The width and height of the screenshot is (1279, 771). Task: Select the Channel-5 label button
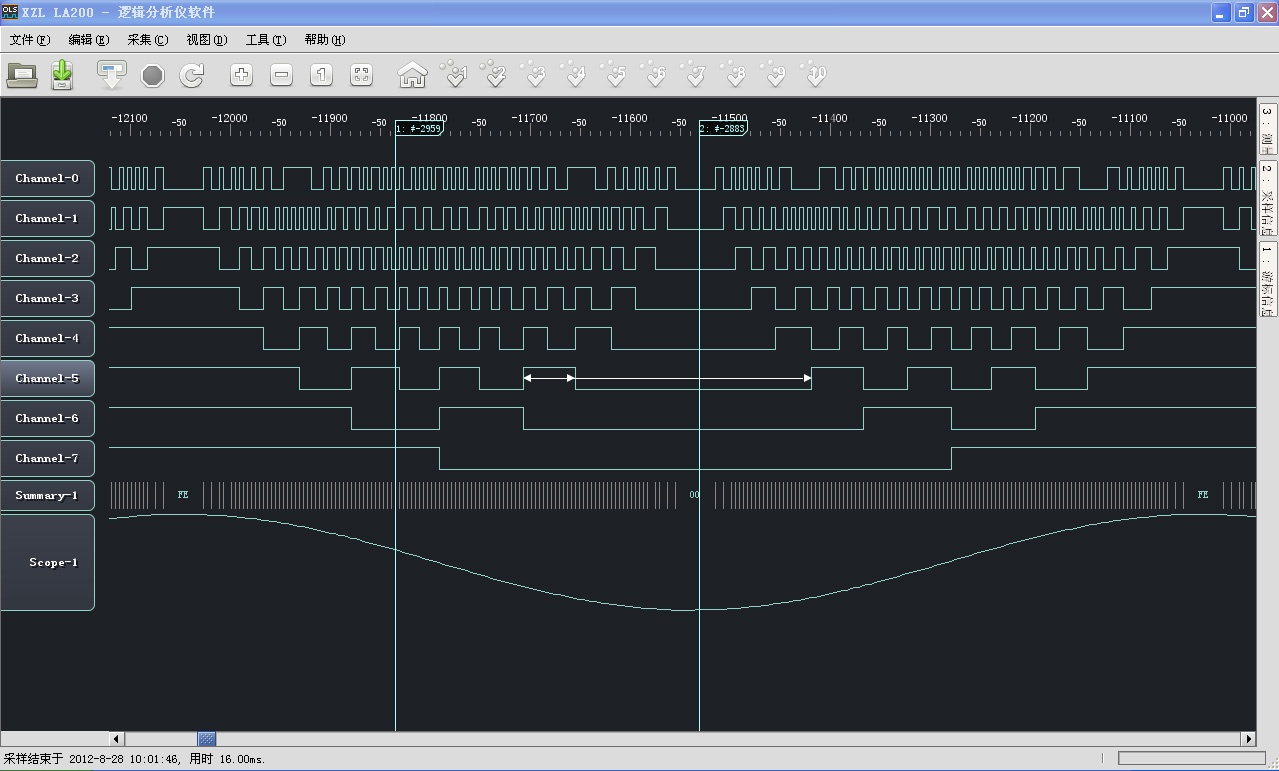47,379
